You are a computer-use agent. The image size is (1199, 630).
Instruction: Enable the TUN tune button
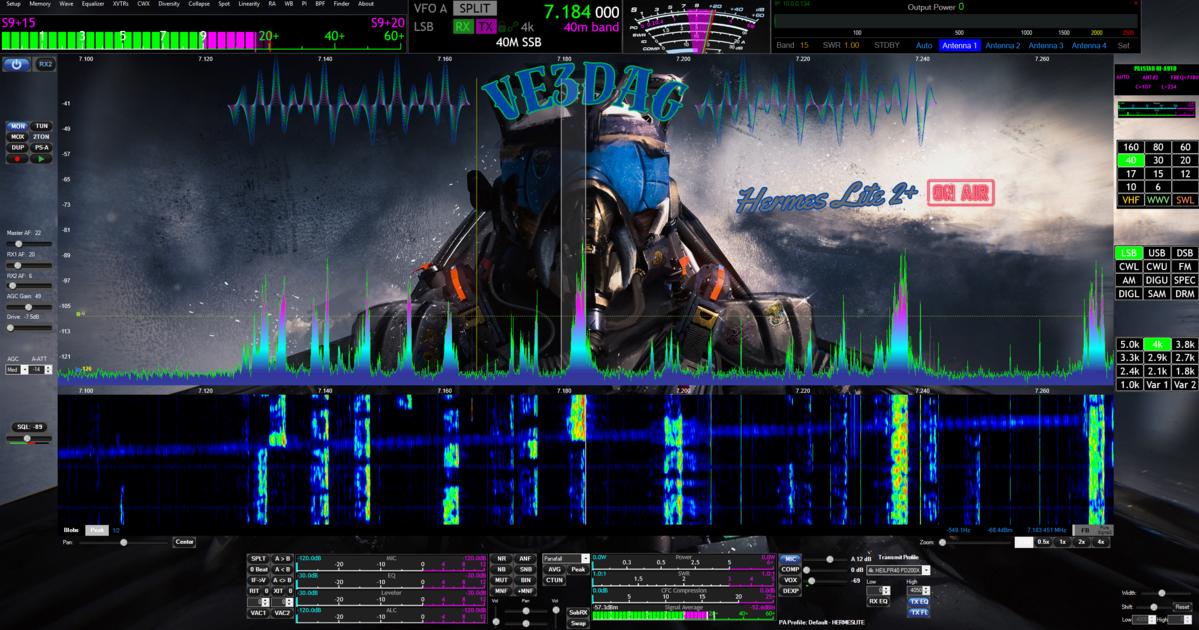(x=41, y=126)
